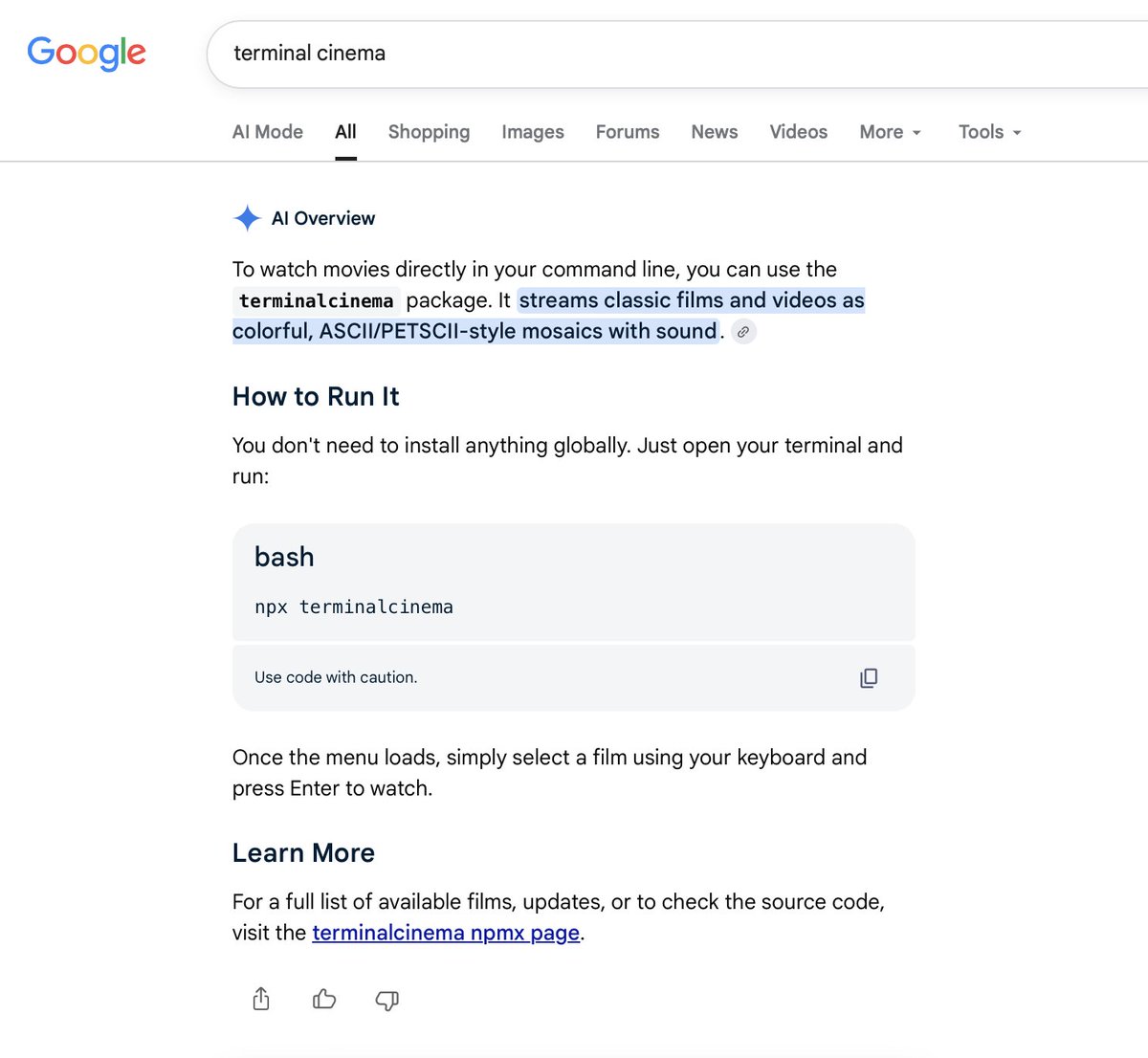Switch to Forums results
Image resolution: width=1148 pixels, height=1058 pixels.
[x=628, y=132]
